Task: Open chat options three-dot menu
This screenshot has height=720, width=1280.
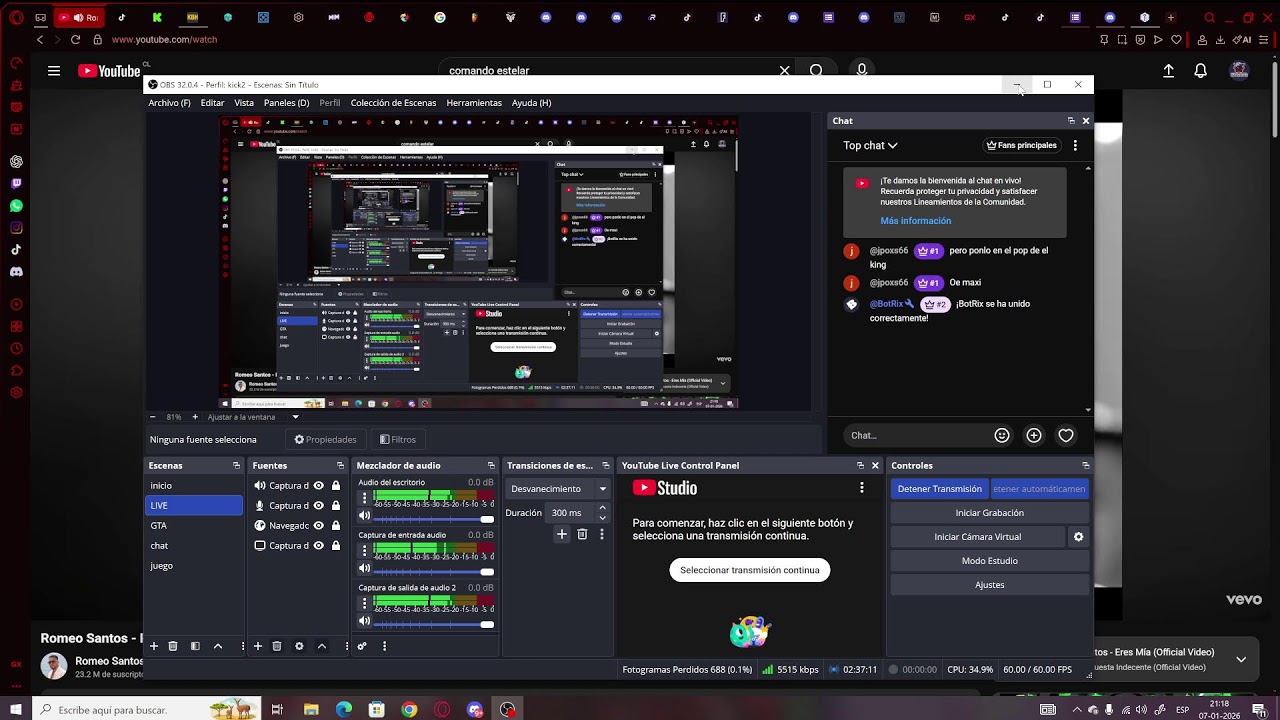Action: point(1075,145)
